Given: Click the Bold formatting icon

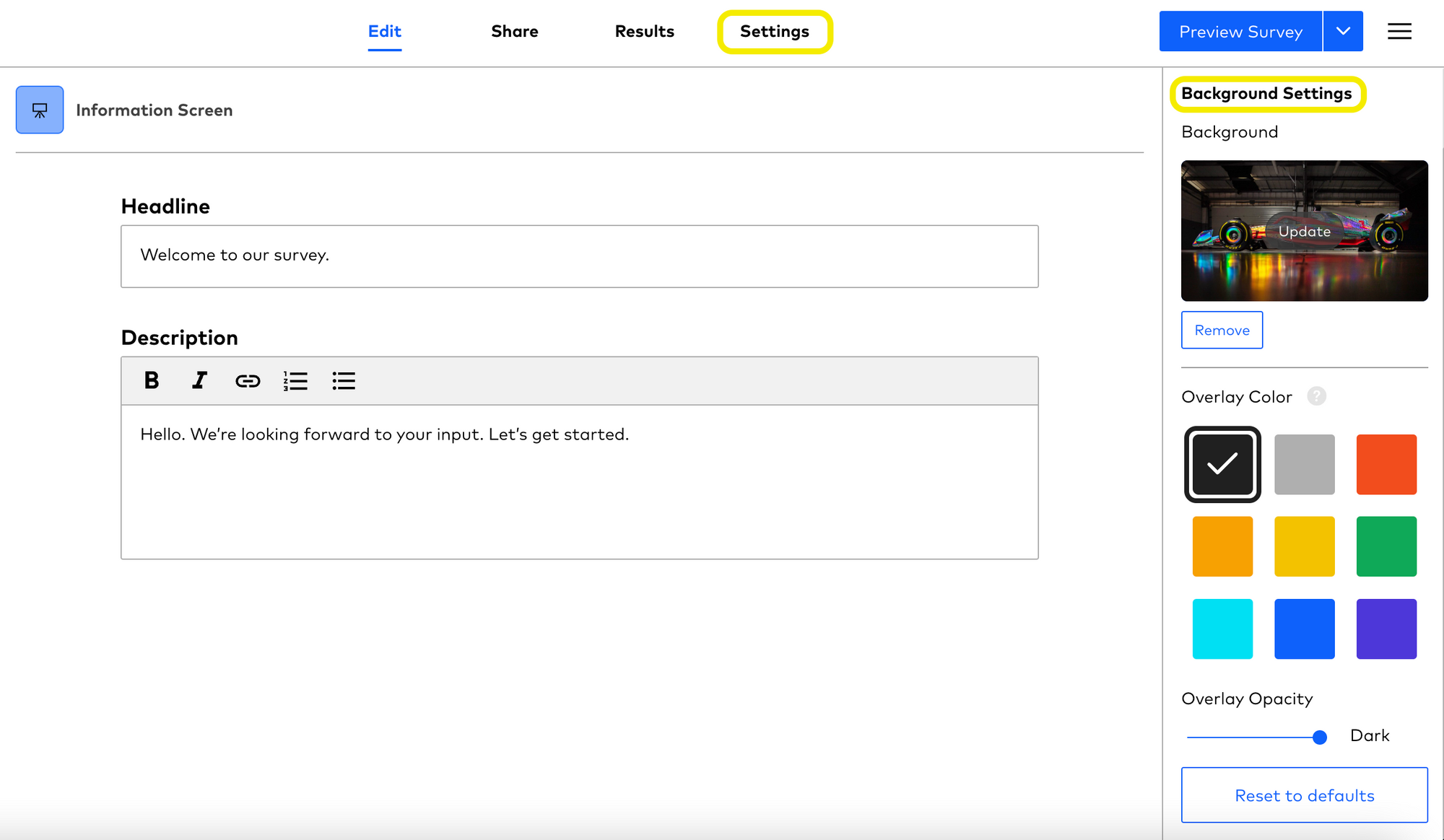Looking at the screenshot, I should point(152,380).
